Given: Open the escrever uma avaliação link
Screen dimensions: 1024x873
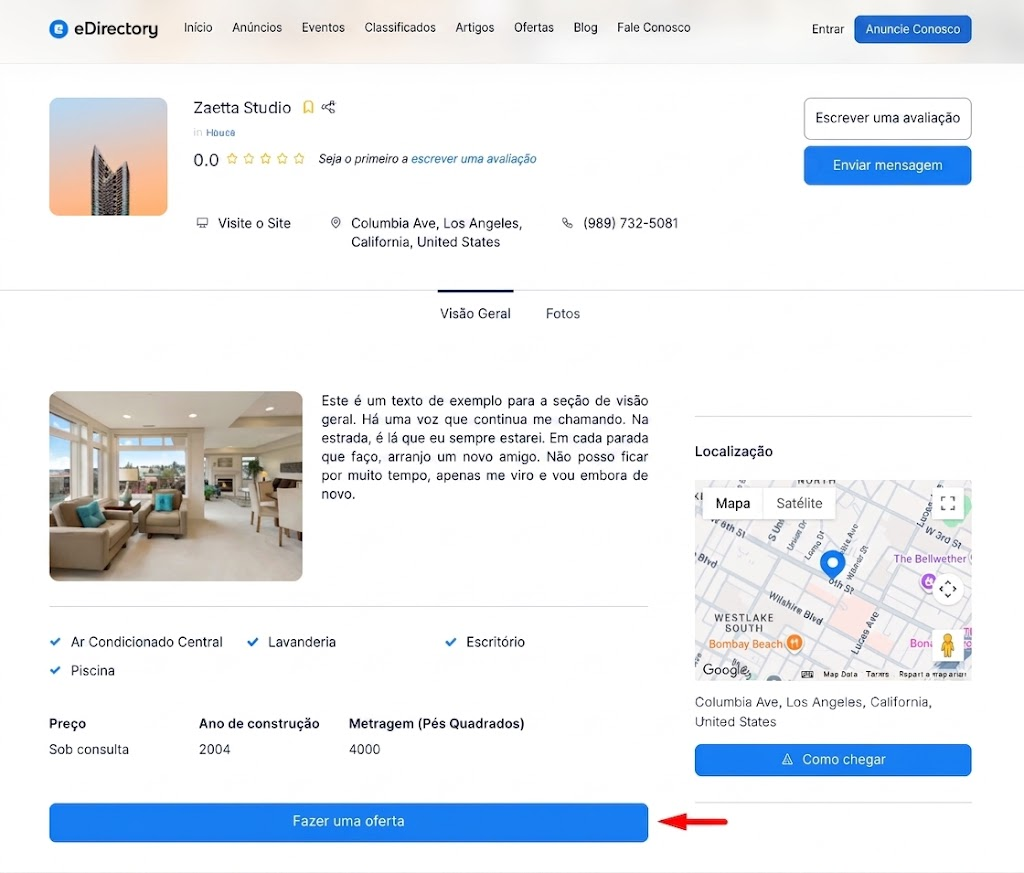Looking at the screenshot, I should coord(473,159).
